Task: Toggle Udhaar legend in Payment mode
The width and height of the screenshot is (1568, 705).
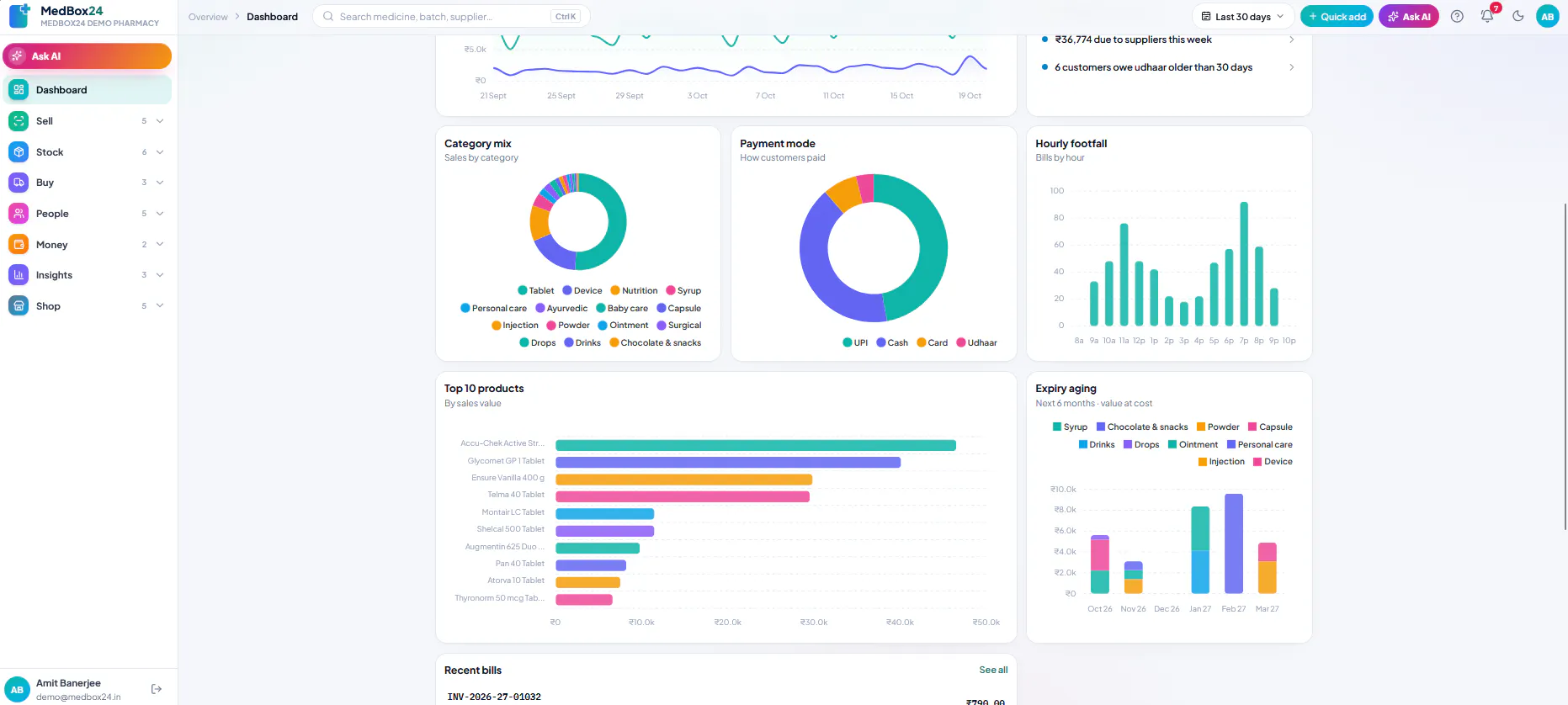Action: pos(977,343)
